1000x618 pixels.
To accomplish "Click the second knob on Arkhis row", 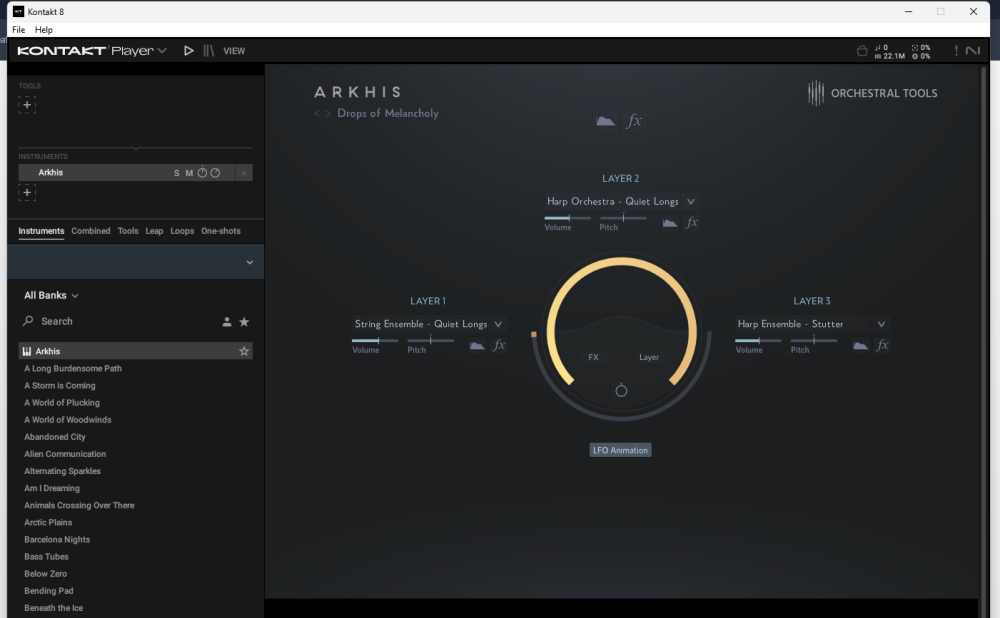I will click(x=216, y=173).
